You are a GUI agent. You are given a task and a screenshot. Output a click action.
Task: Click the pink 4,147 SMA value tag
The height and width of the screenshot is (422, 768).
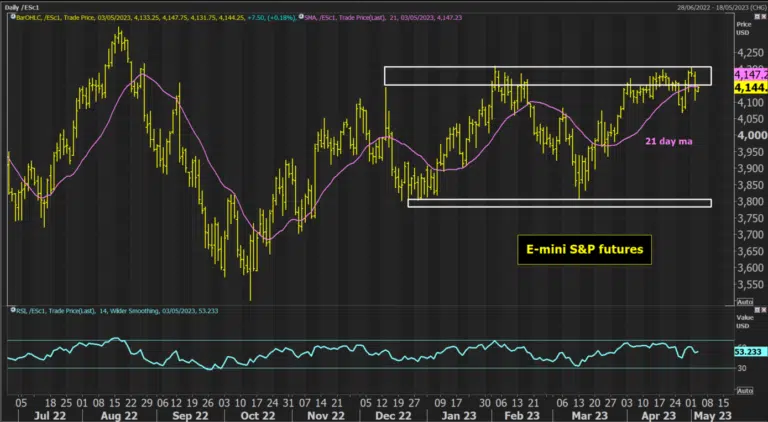click(x=751, y=75)
